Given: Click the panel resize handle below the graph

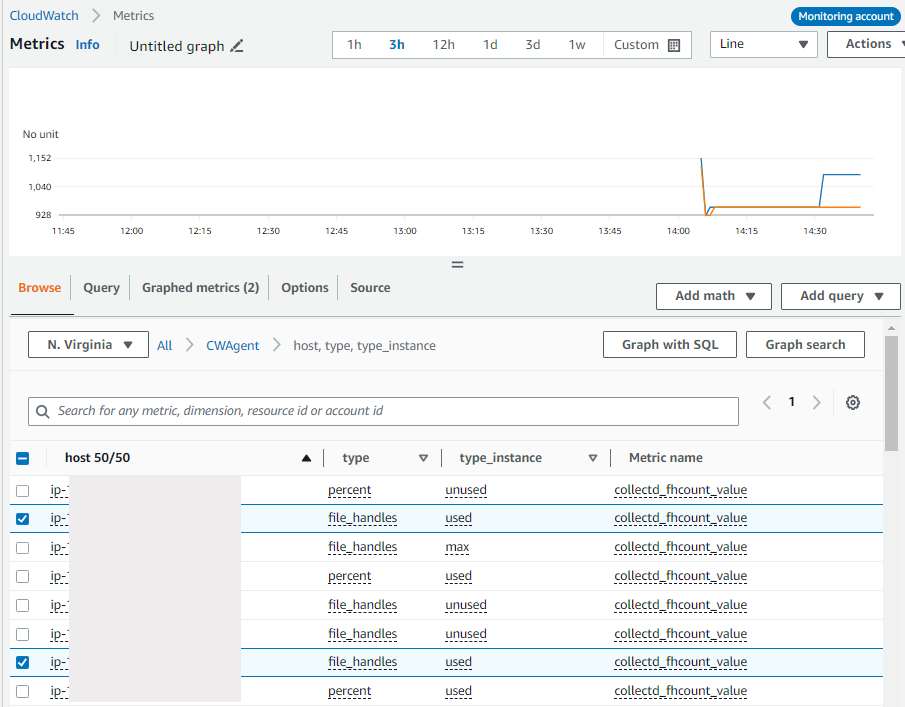Looking at the screenshot, I should [x=457, y=264].
